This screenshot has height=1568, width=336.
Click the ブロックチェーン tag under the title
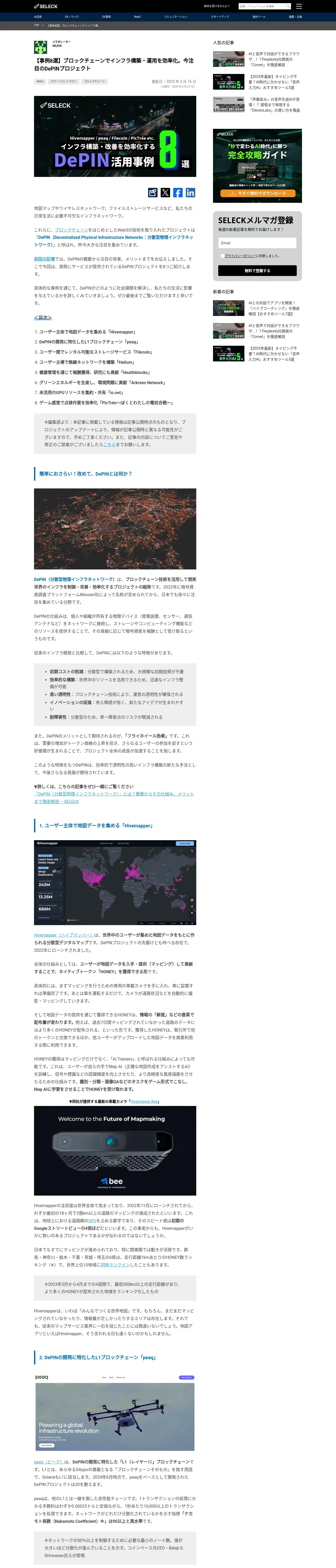click(x=94, y=81)
